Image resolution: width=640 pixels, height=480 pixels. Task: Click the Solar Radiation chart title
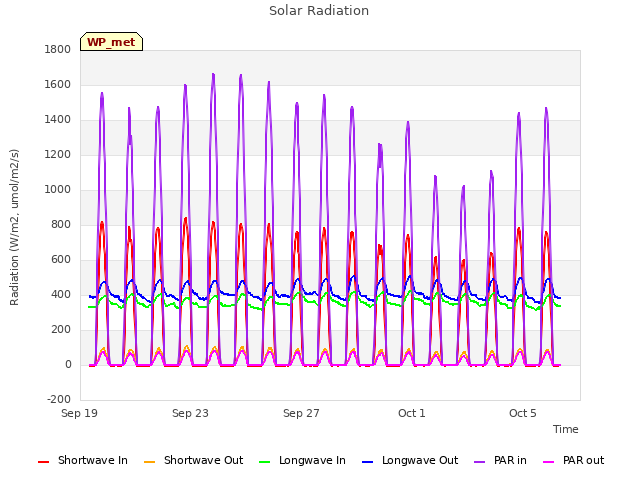319,11
